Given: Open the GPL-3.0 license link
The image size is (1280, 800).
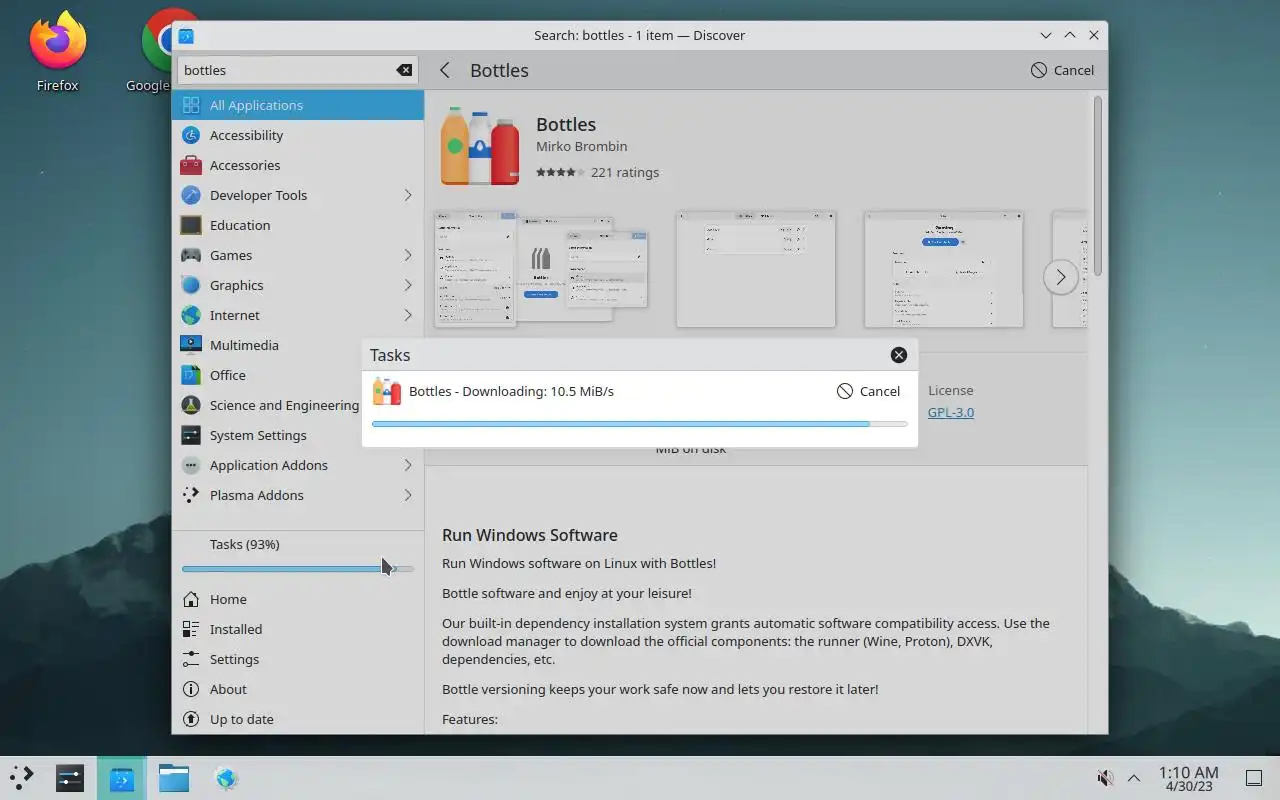Looking at the screenshot, I should pos(951,412).
